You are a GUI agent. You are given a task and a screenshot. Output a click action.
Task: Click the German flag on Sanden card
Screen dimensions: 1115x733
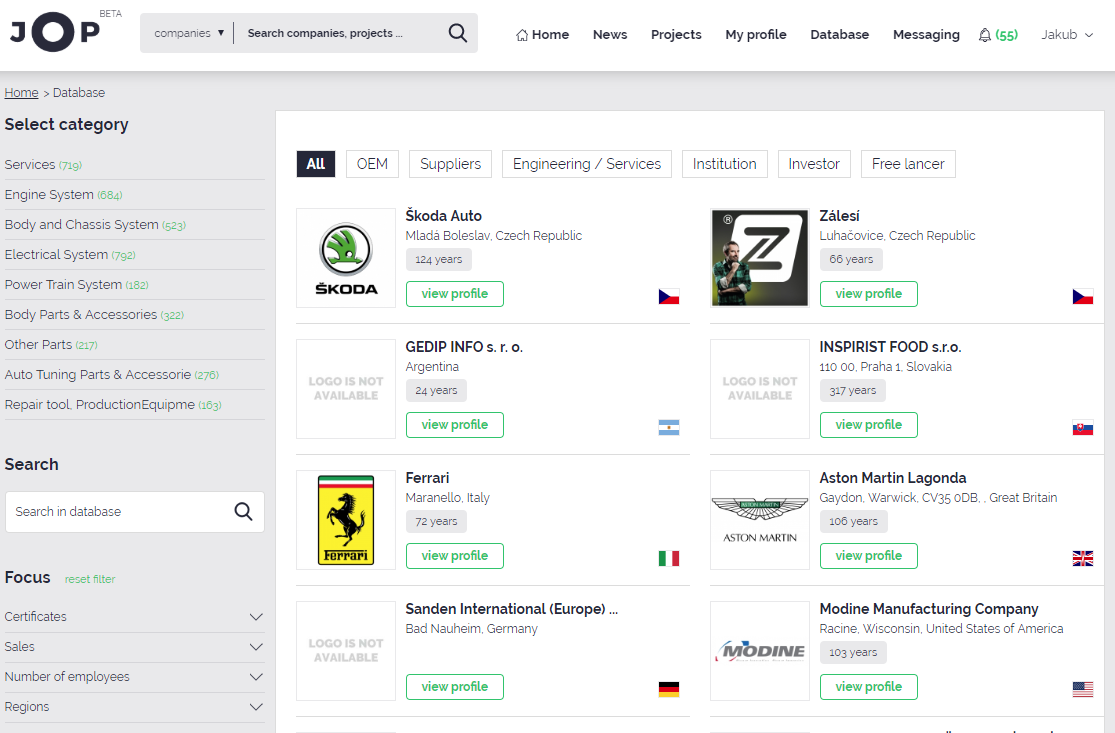668,689
